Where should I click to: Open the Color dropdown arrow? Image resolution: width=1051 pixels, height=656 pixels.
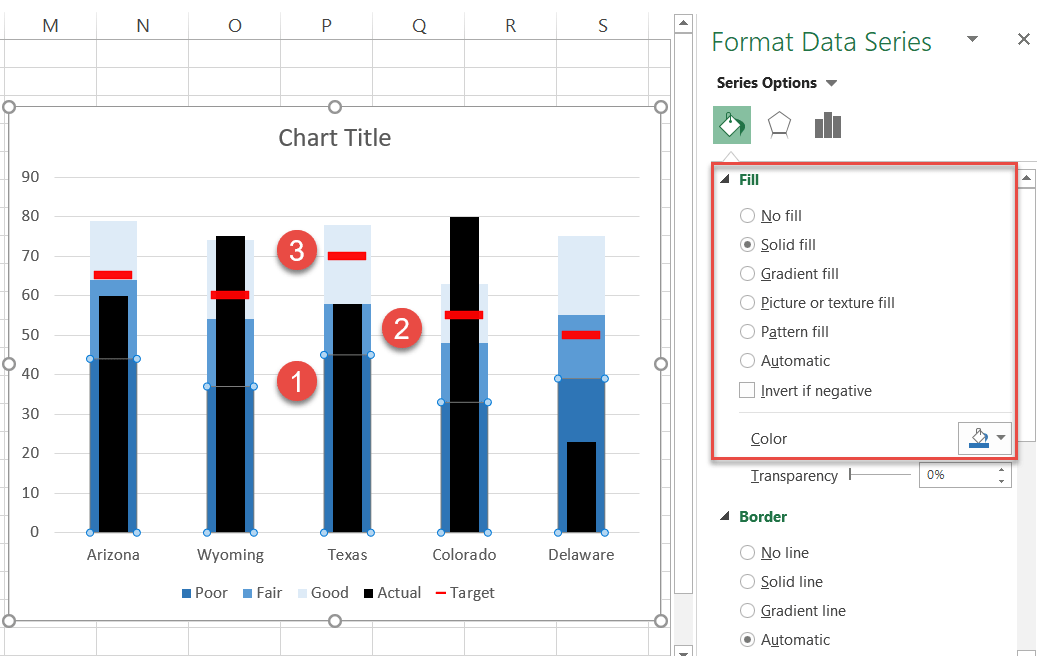1001,438
